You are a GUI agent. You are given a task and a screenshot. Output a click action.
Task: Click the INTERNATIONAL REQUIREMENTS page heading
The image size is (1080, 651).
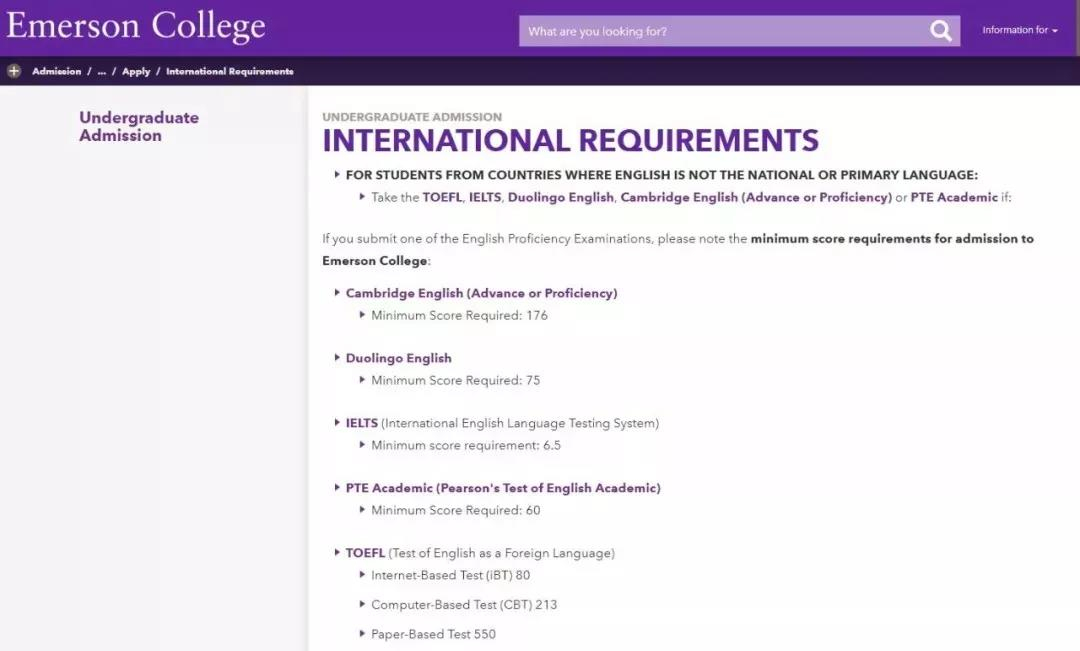pyautogui.click(x=570, y=141)
